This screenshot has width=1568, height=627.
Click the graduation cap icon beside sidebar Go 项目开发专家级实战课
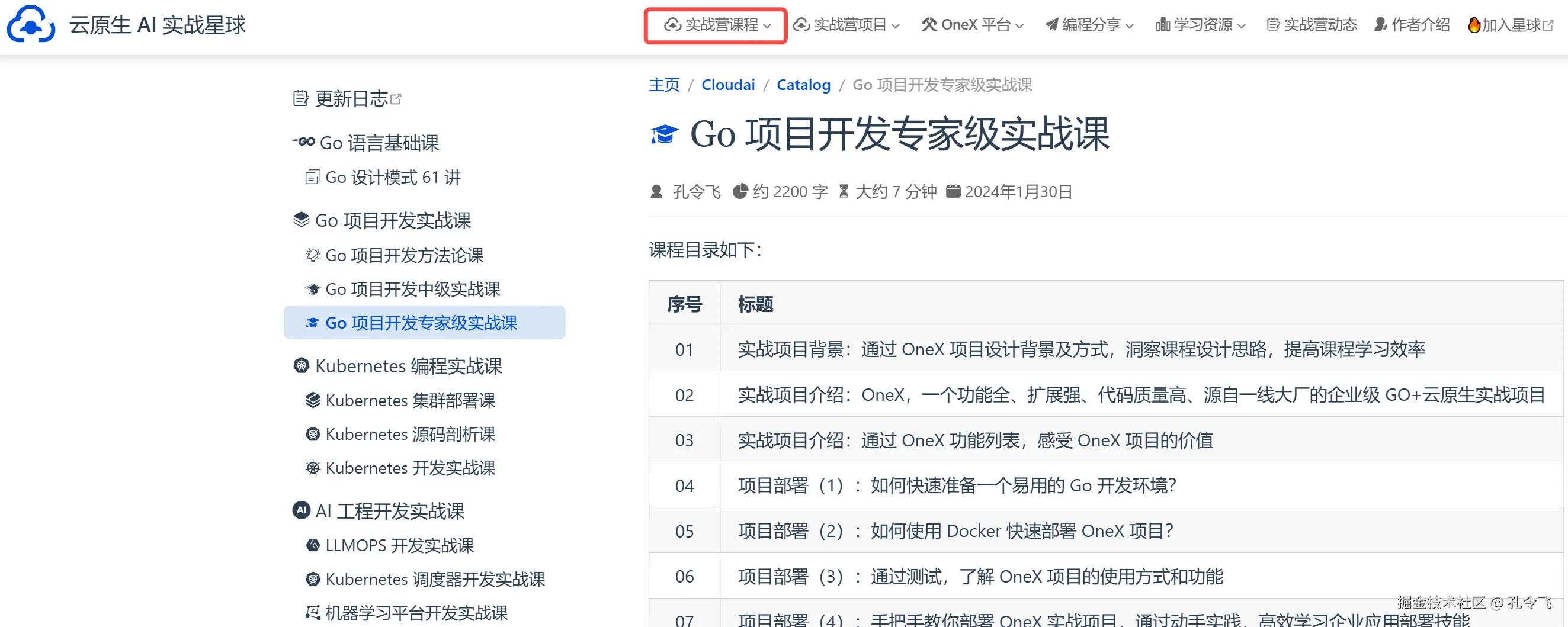coord(312,322)
